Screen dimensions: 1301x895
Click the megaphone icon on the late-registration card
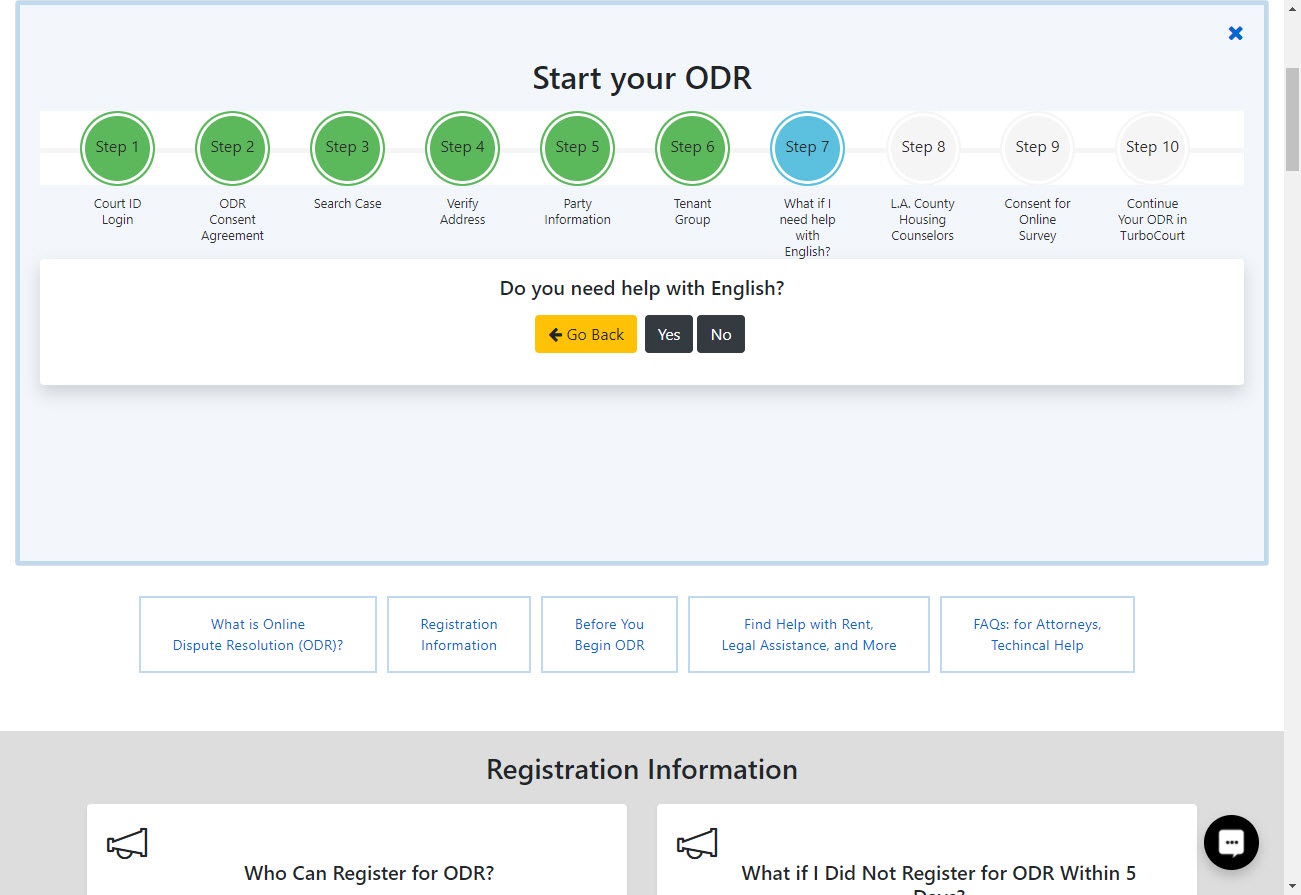coord(697,843)
